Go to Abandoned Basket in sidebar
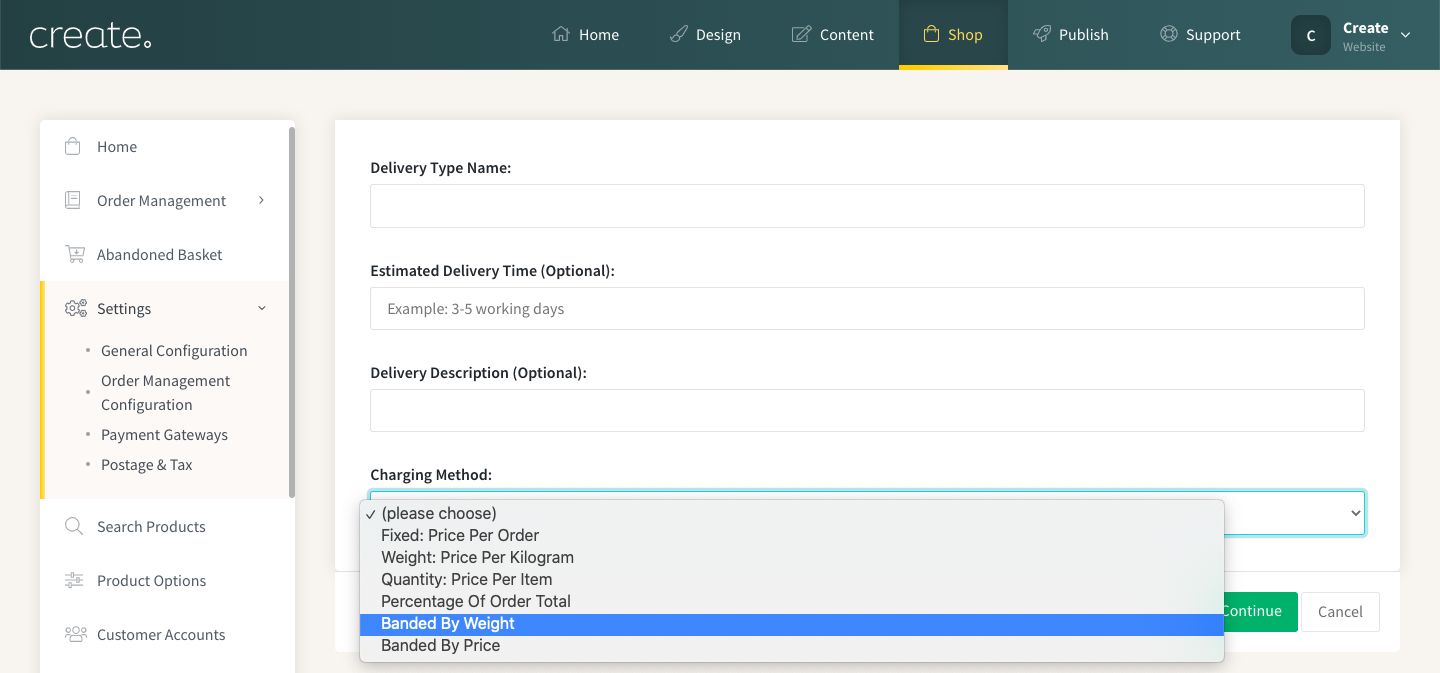 coord(160,254)
